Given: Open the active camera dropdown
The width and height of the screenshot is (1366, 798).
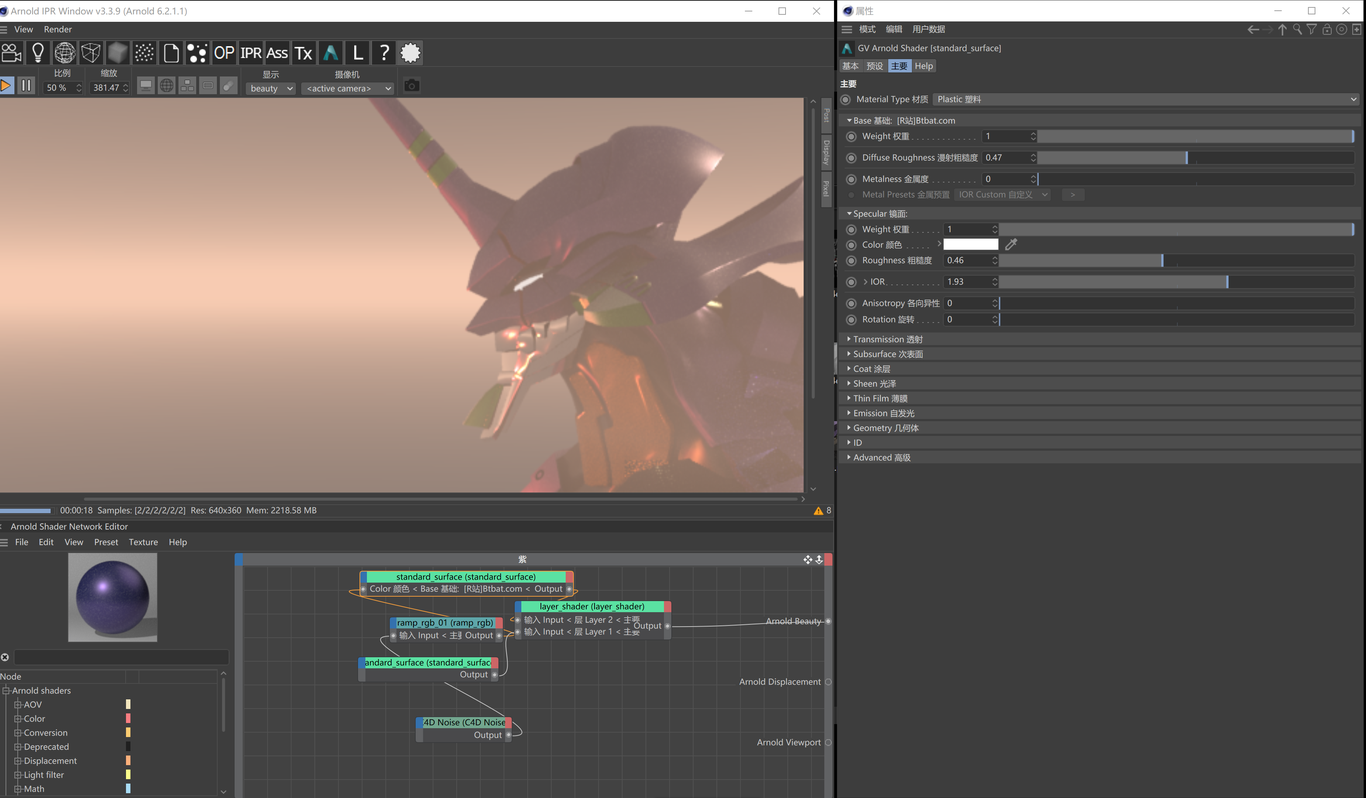Looking at the screenshot, I should click(x=348, y=88).
